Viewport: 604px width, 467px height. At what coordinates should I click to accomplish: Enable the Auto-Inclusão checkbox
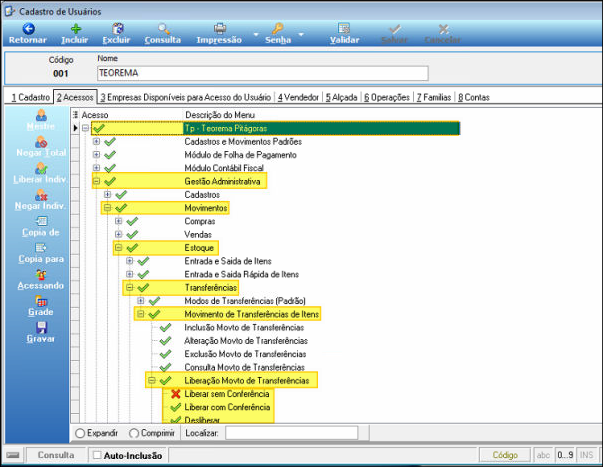click(97, 455)
